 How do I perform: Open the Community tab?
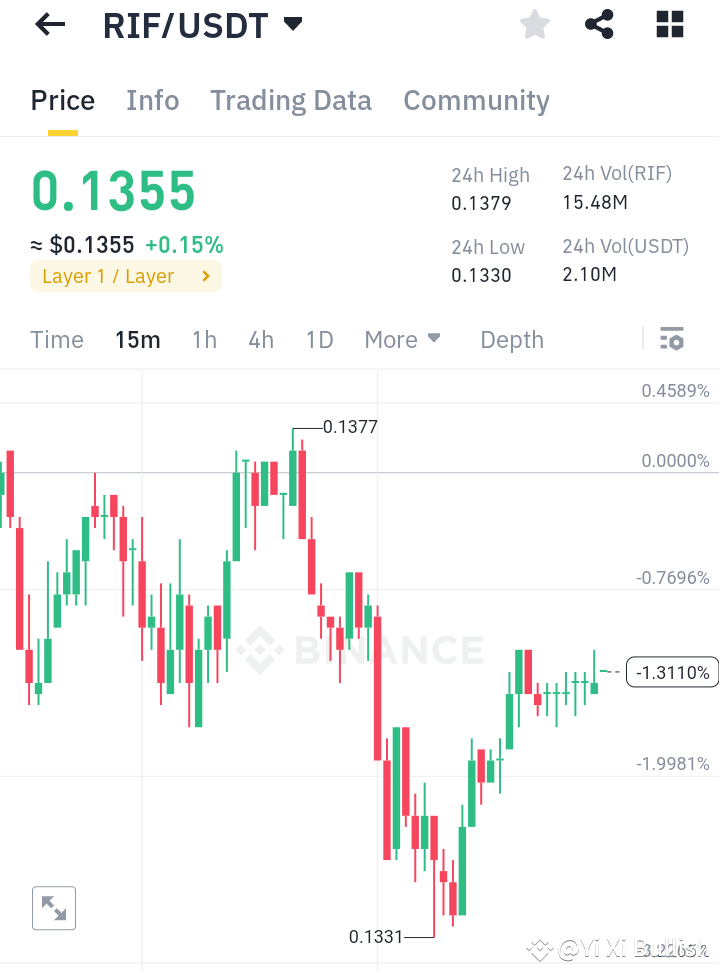tap(476, 100)
